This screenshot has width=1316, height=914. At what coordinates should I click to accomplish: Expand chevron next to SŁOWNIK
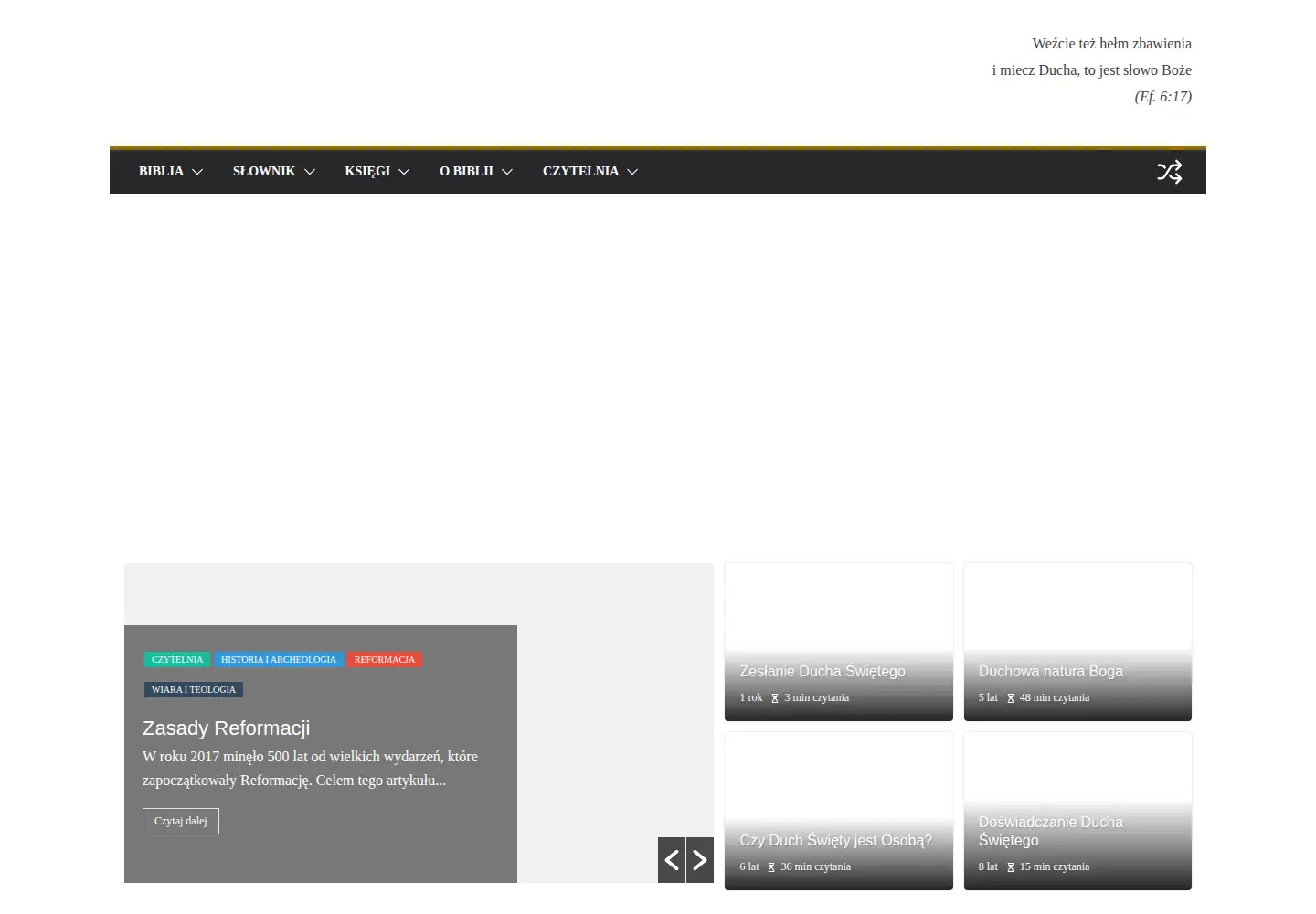tap(310, 172)
